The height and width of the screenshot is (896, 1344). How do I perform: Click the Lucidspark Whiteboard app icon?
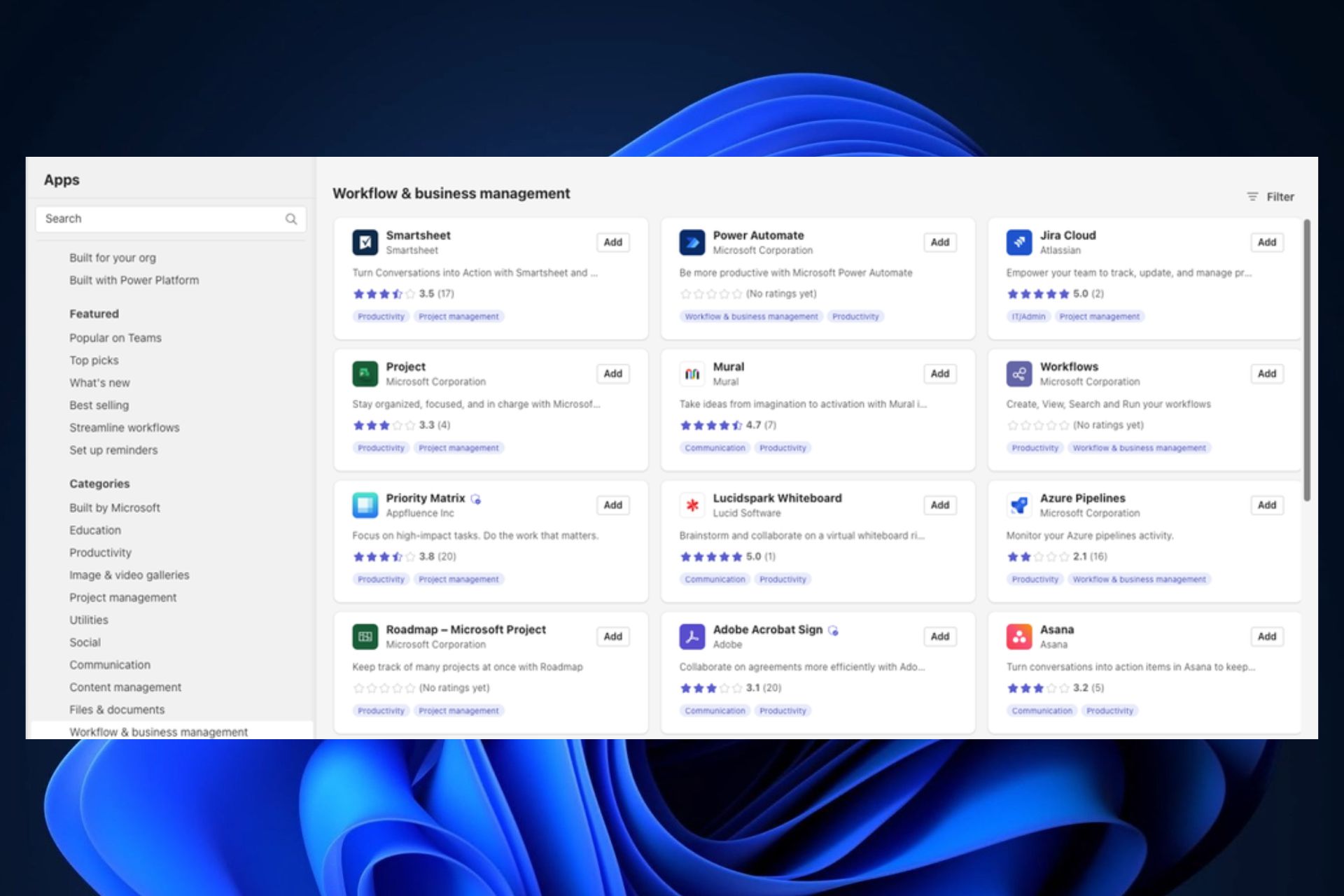tap(692, 505)
